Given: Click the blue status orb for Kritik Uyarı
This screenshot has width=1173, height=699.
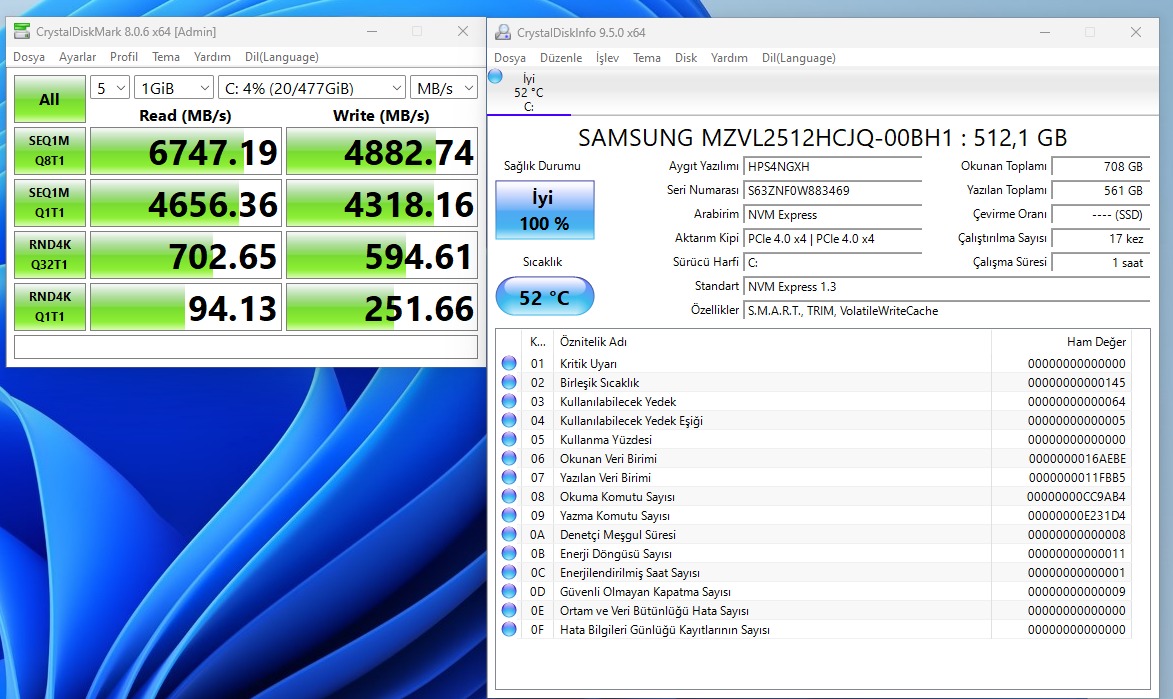Looking at the screenshot, I should [x=509, y=364].
